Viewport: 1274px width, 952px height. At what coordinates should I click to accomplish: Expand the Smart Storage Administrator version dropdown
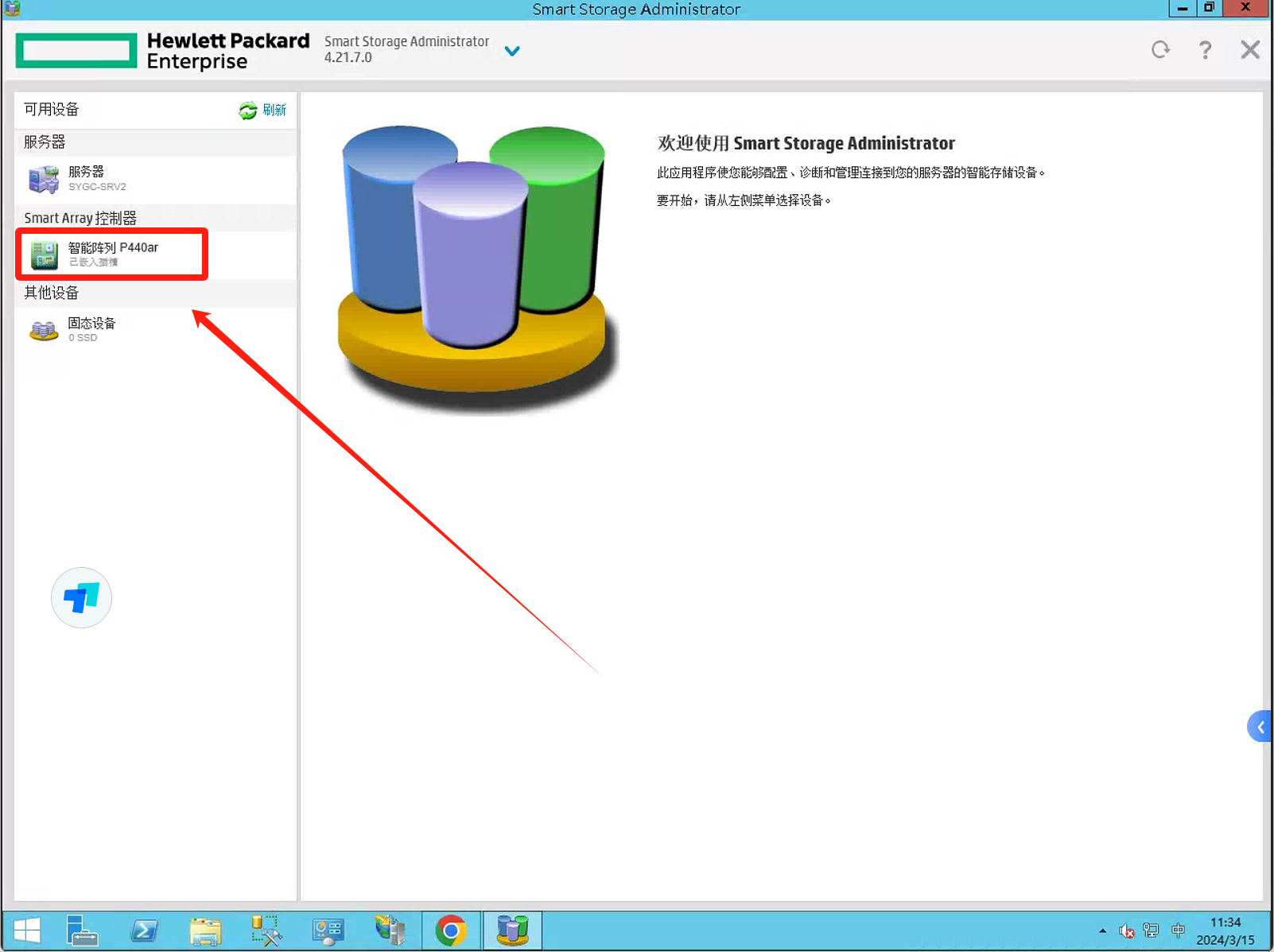point(512,51)
